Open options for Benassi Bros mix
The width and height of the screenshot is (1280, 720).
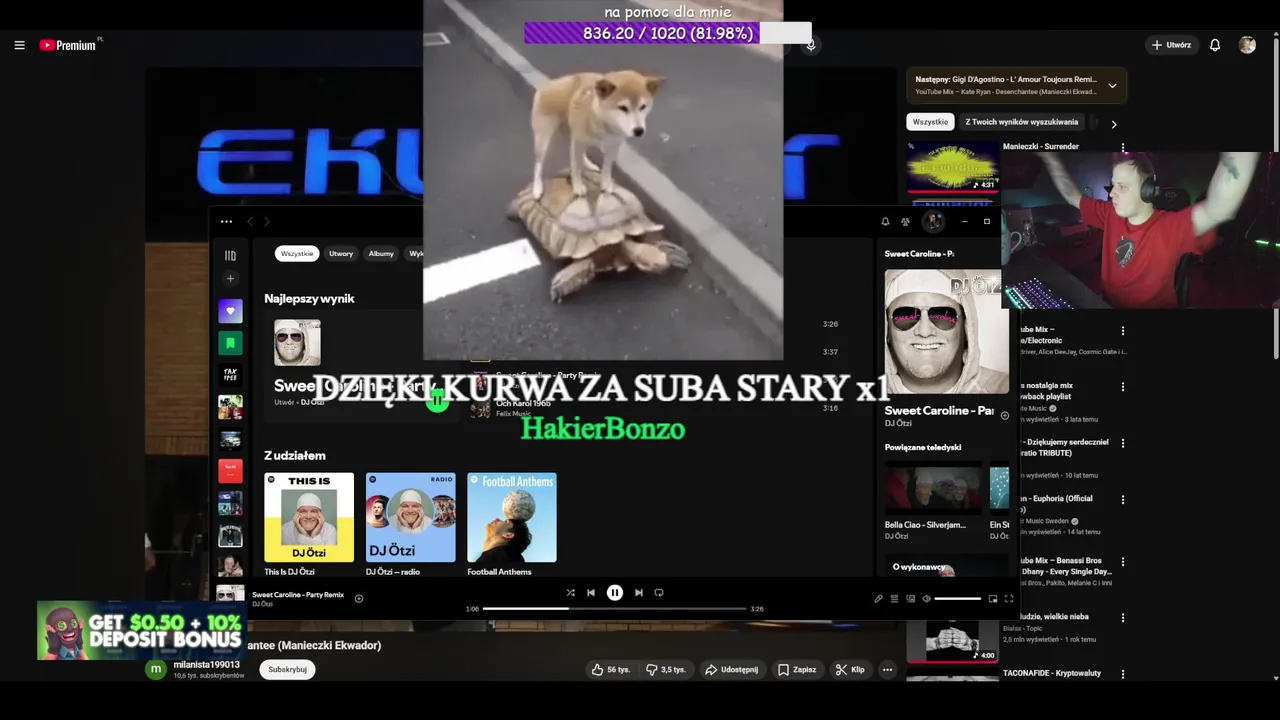click(x=1123, y=562)
